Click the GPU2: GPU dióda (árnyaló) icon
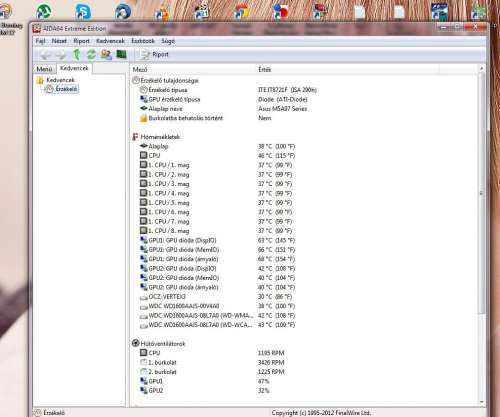 point(144,287)
